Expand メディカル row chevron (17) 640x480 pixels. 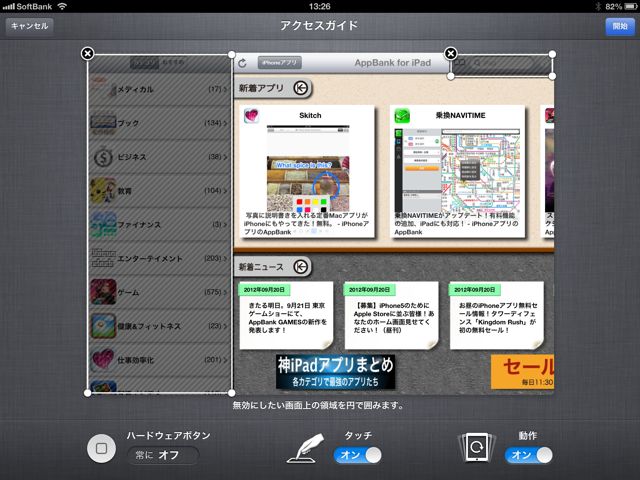(x=225, y=89)
